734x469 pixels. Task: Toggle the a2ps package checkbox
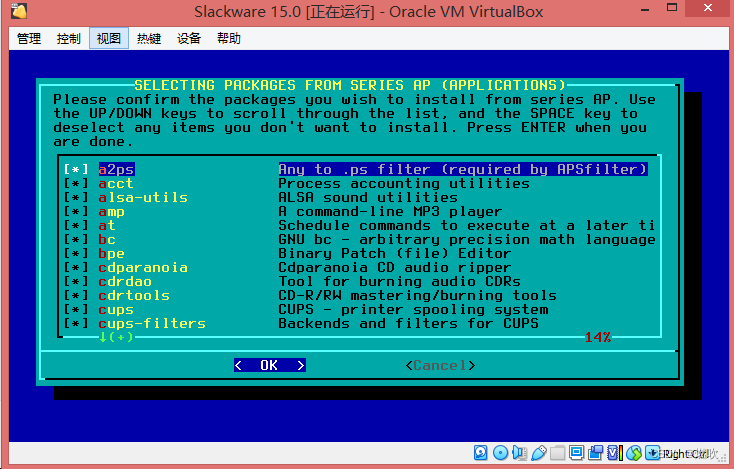[76, 169]
